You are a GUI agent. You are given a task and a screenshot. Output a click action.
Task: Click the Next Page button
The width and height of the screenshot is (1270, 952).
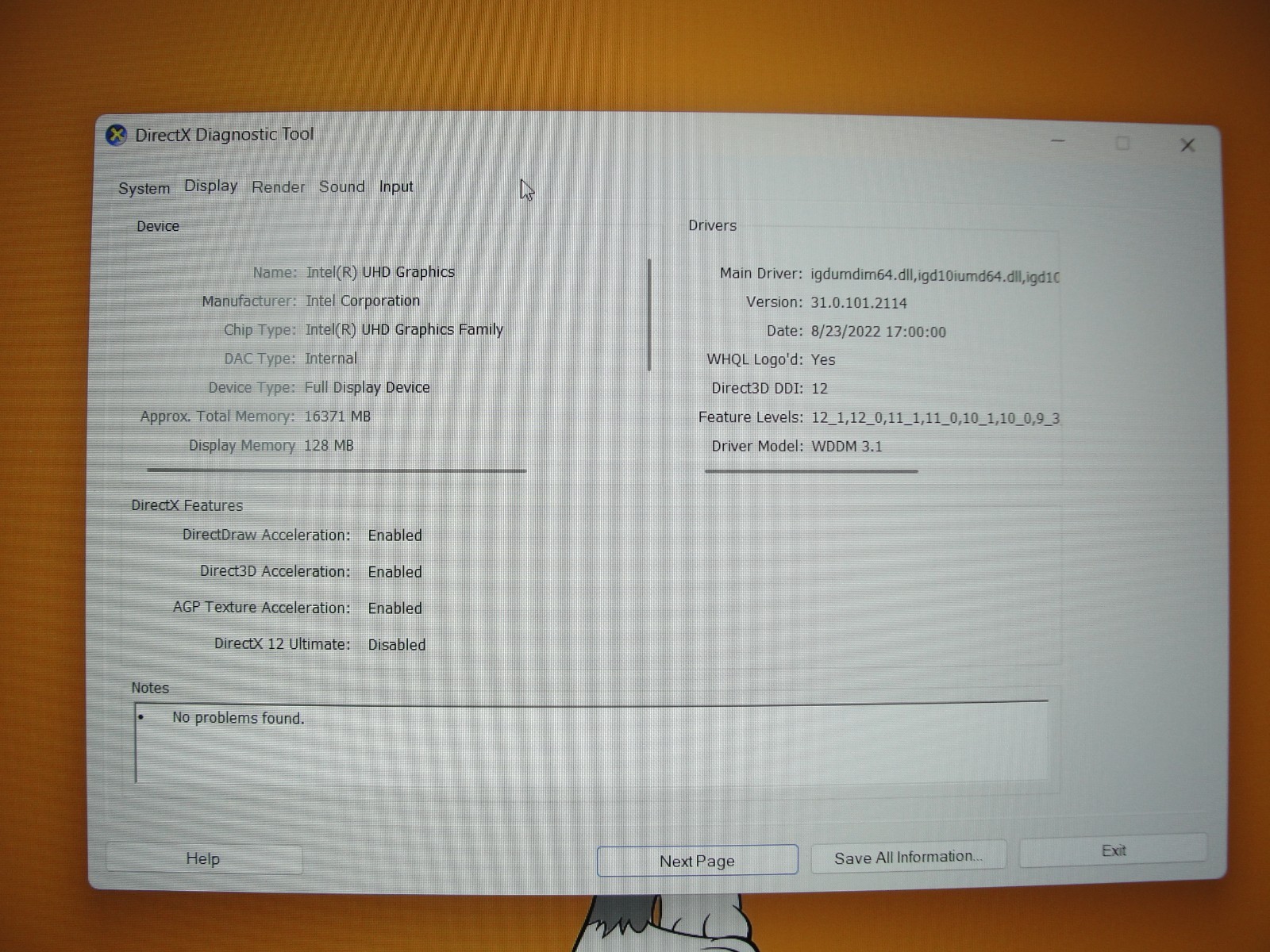(x=697, y=861)
